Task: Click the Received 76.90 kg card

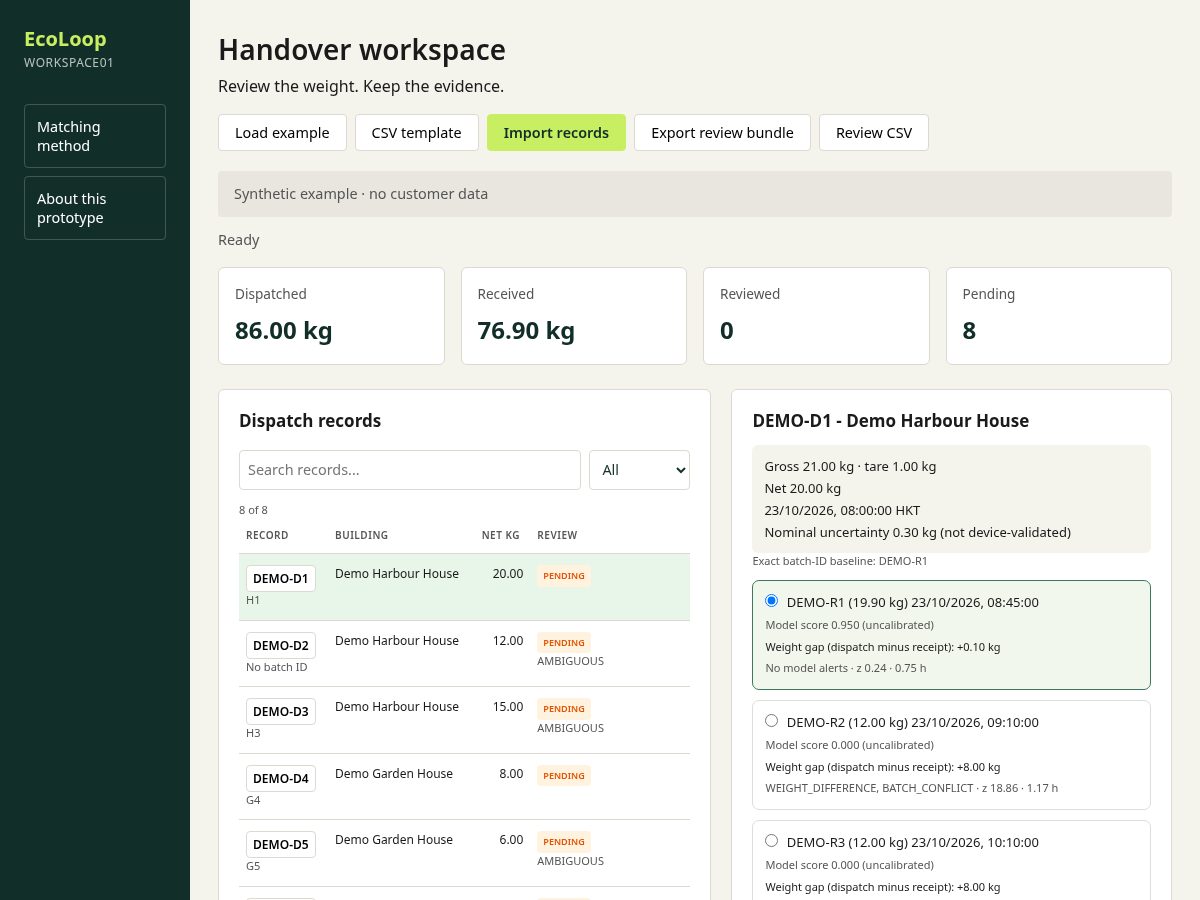Action: 574,316
